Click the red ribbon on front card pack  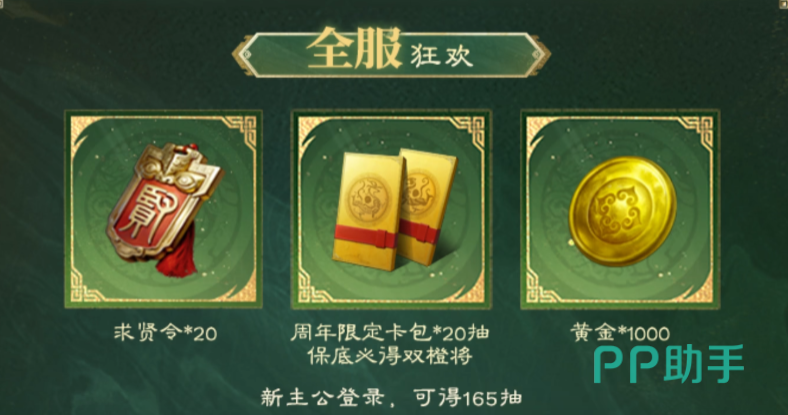pyautogui.click(x=366, y=237)
